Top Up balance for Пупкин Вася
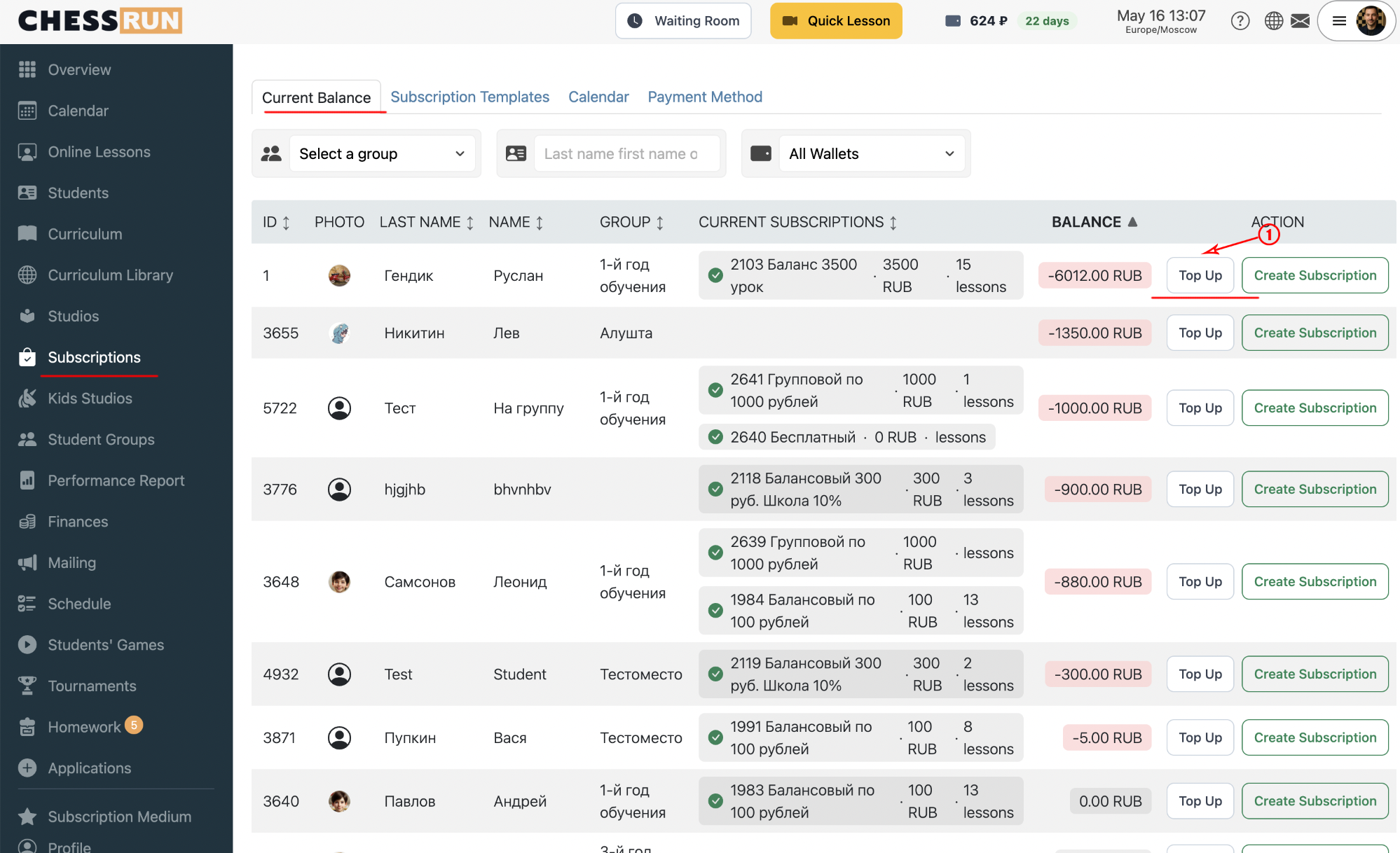The image size is (1400, 853). 1200,737
